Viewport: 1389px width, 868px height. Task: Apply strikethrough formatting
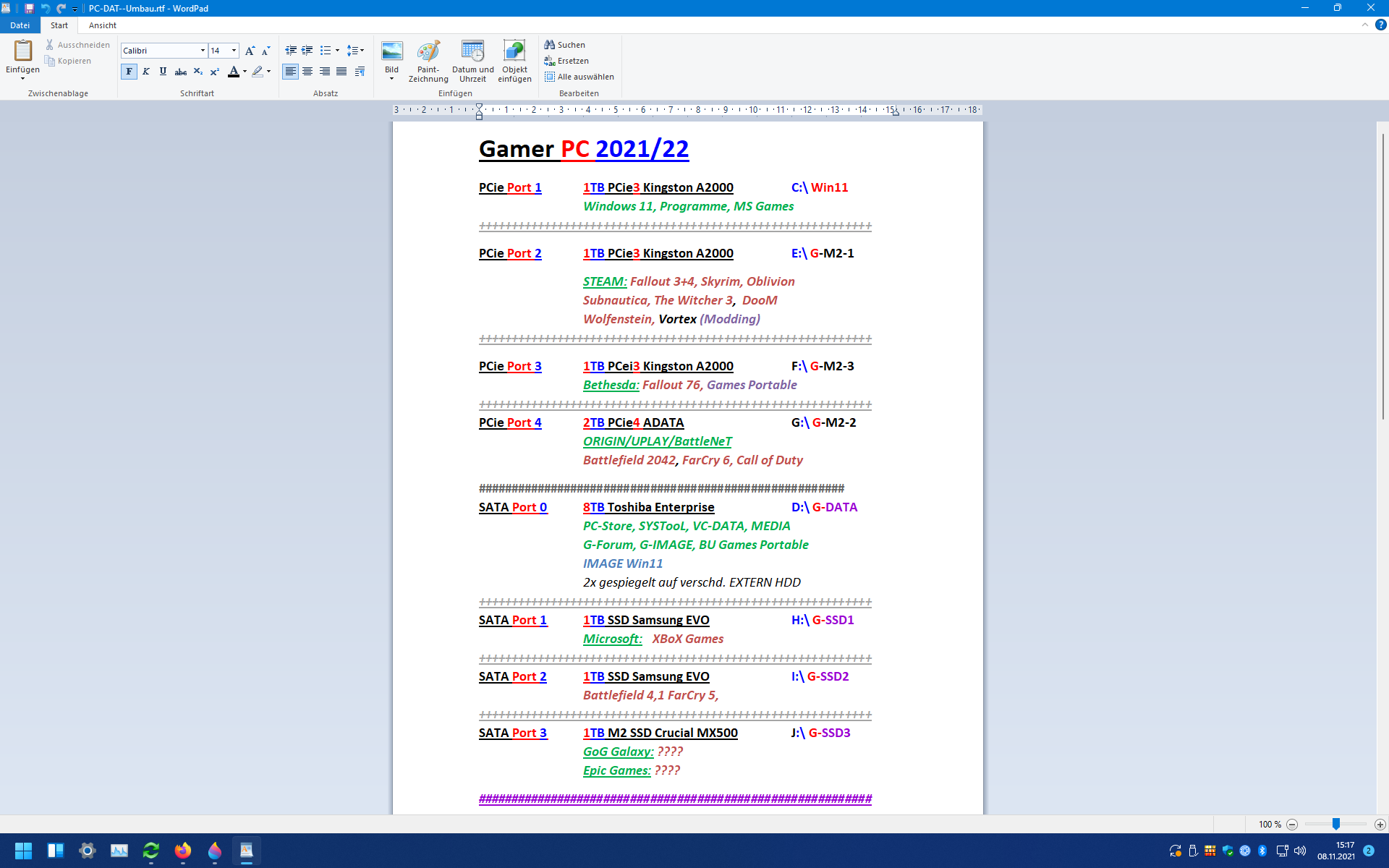(181, 72)
